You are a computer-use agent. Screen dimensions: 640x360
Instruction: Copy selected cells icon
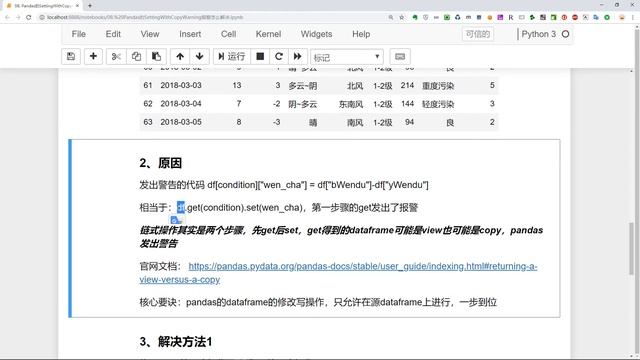pos(136,56)
